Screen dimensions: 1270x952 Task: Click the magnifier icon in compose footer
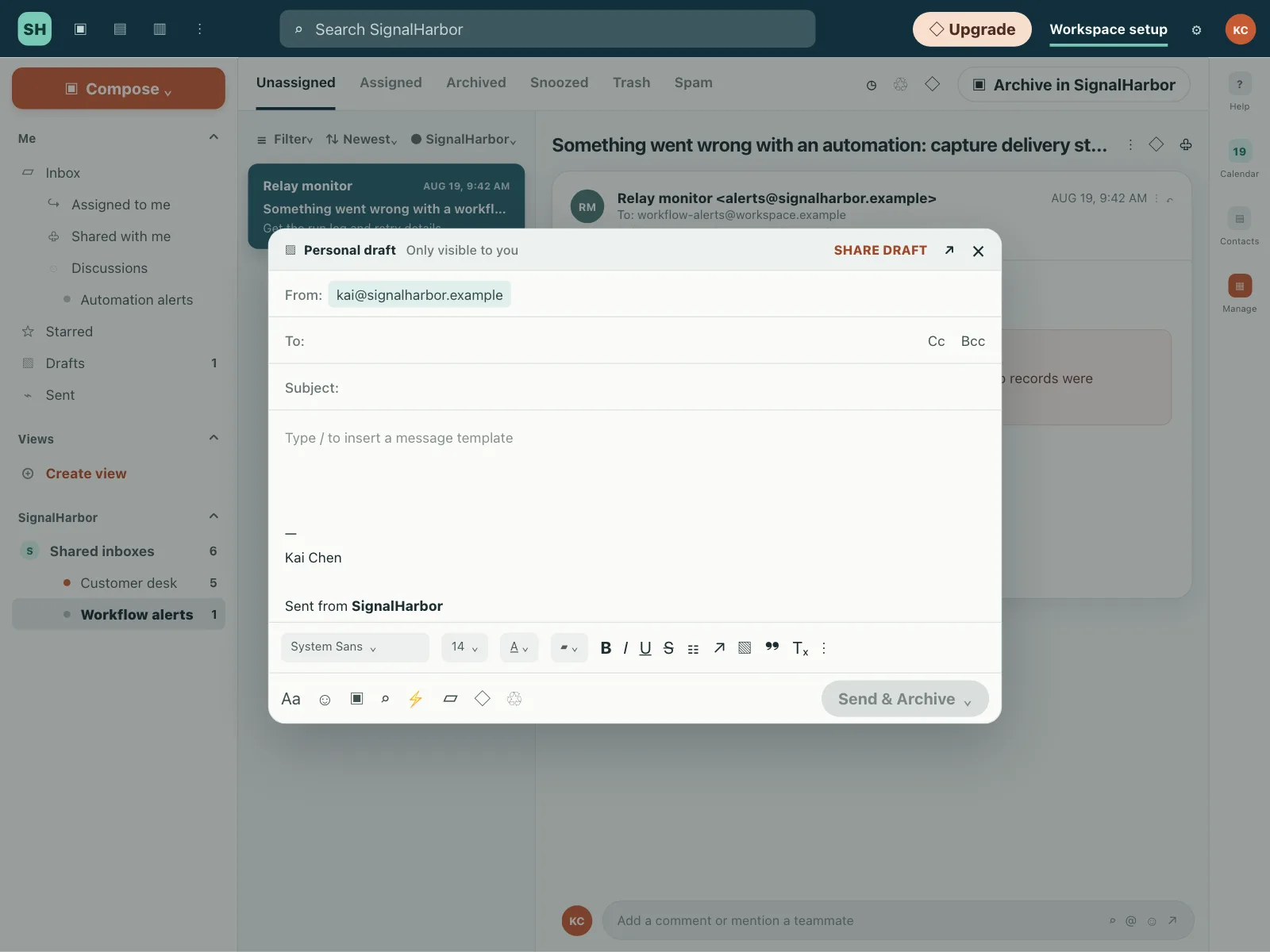[385, 699]
